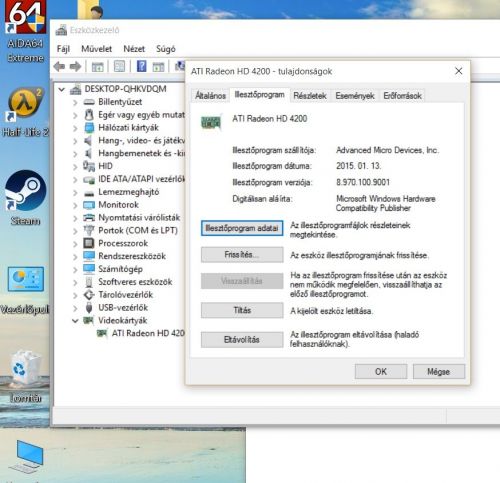Screen dimensions: 500x483
Task: Click the speaker icon beside Hang-, video-
Action: point(88,141)
